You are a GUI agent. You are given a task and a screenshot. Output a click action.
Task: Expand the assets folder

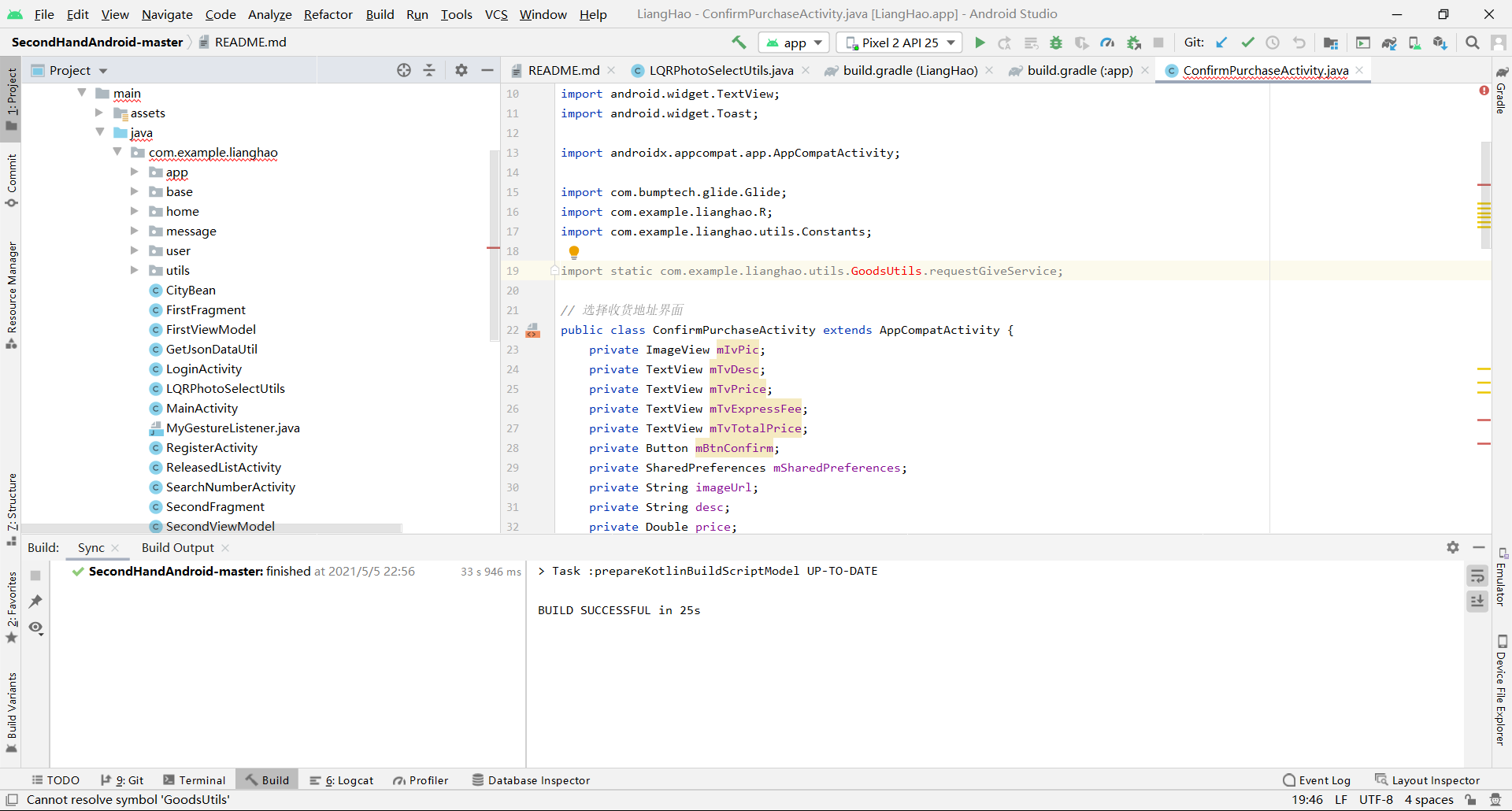coord(99,113)
